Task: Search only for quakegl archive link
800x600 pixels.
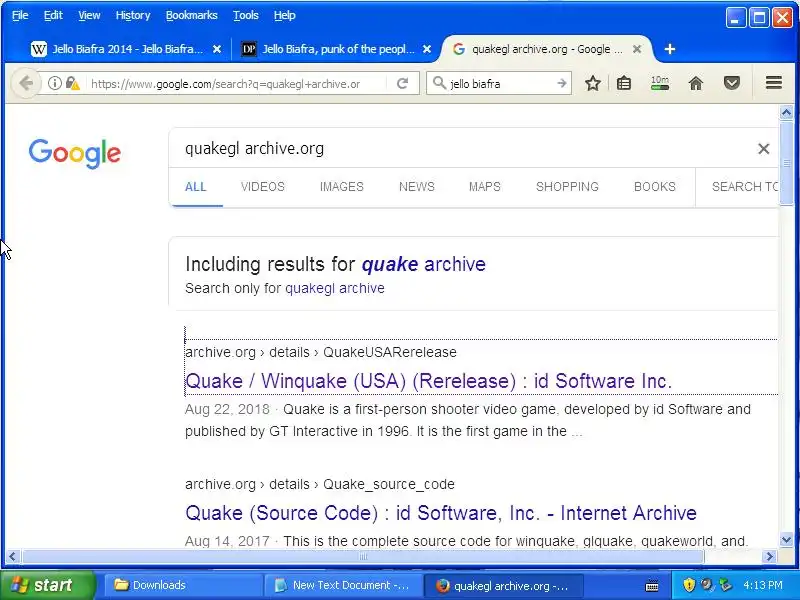Action: tap(335, 288)
